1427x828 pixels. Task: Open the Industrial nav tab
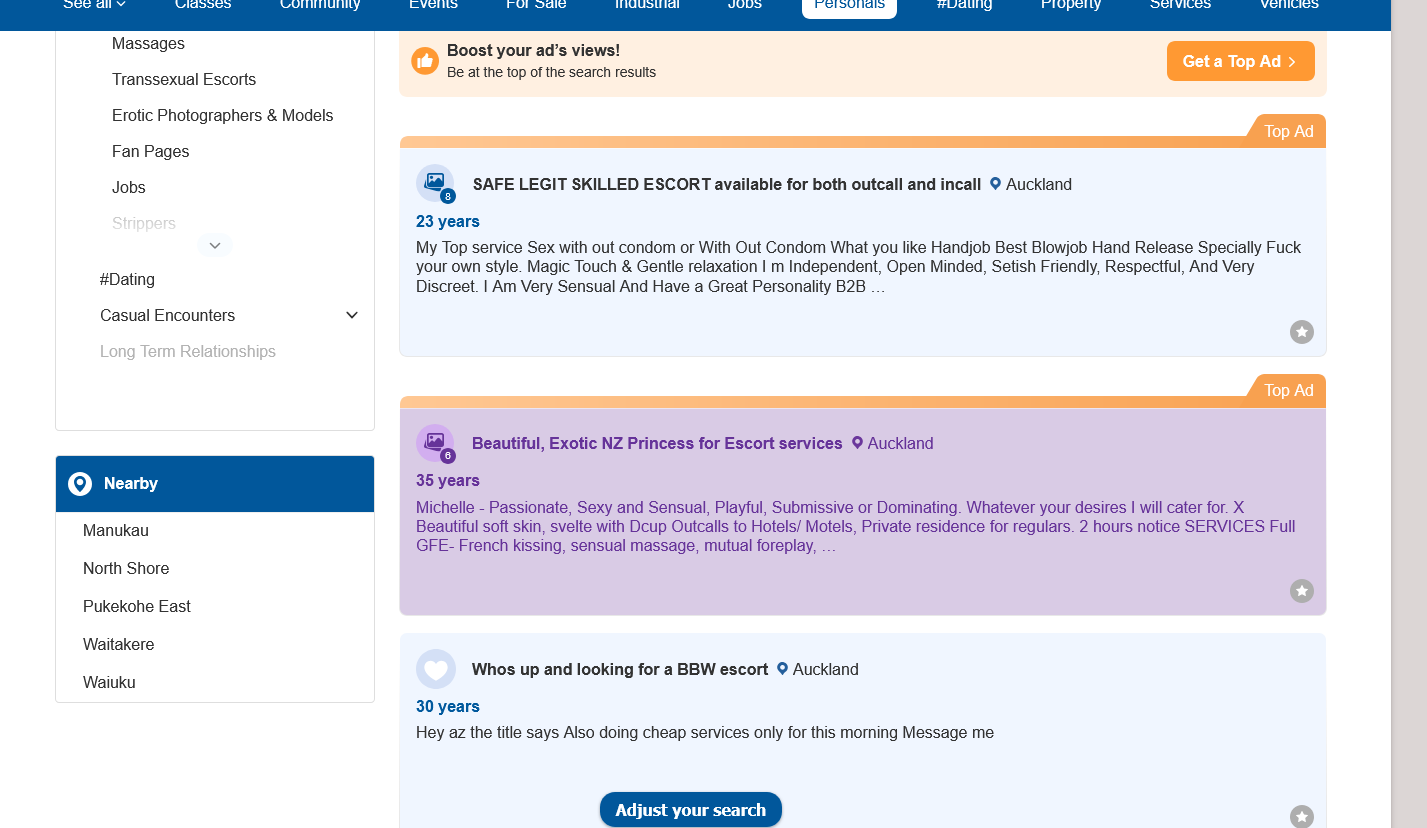point(647,4)
